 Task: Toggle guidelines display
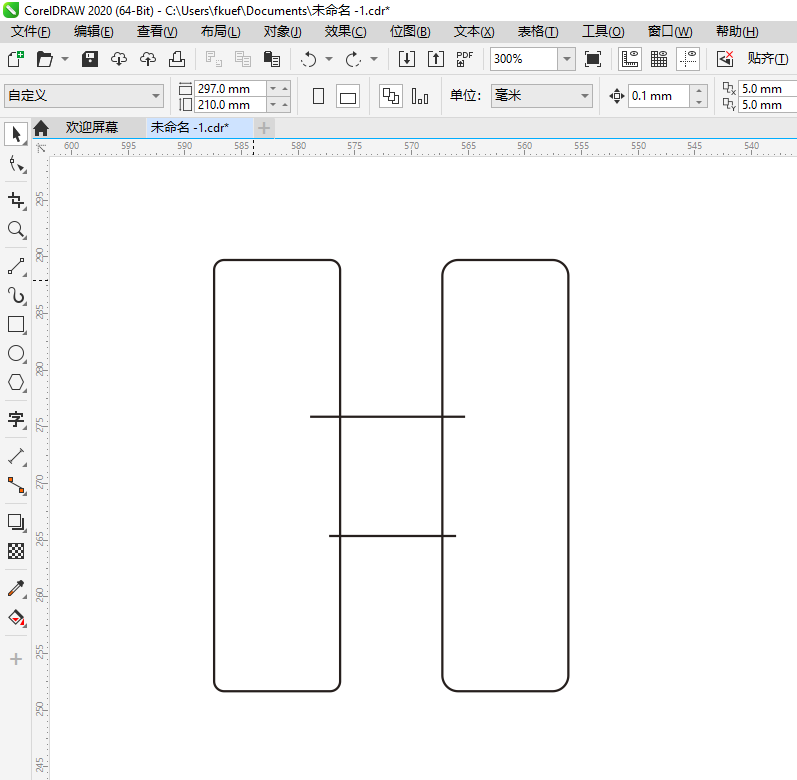[688, 59]
